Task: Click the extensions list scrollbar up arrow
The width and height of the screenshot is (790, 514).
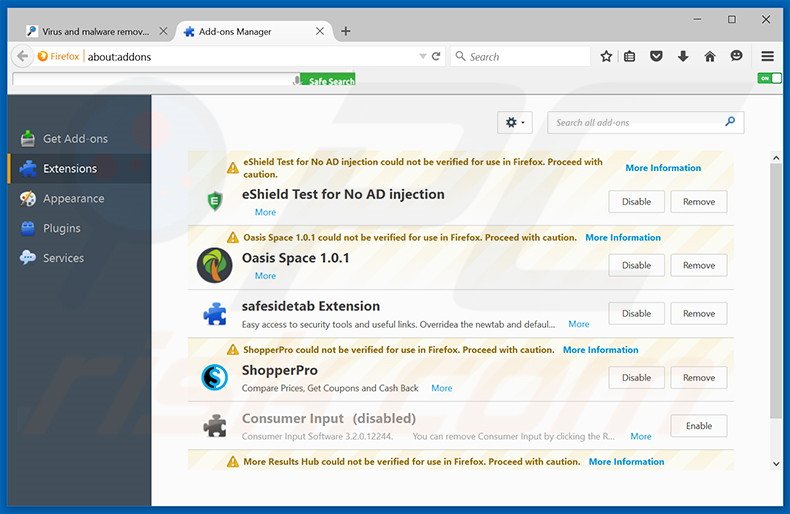Action: 776,158
